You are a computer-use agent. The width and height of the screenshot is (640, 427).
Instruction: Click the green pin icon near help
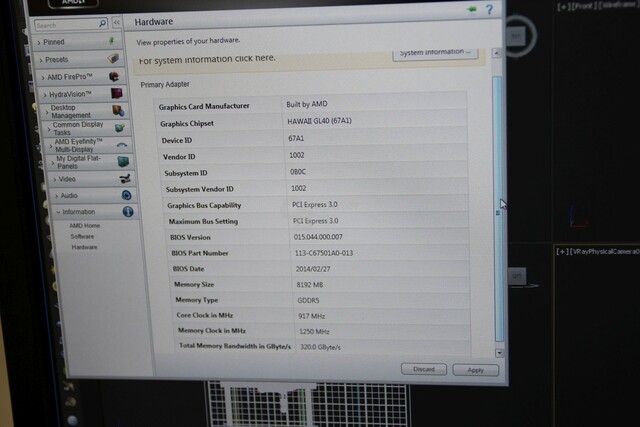coord(472,9)
